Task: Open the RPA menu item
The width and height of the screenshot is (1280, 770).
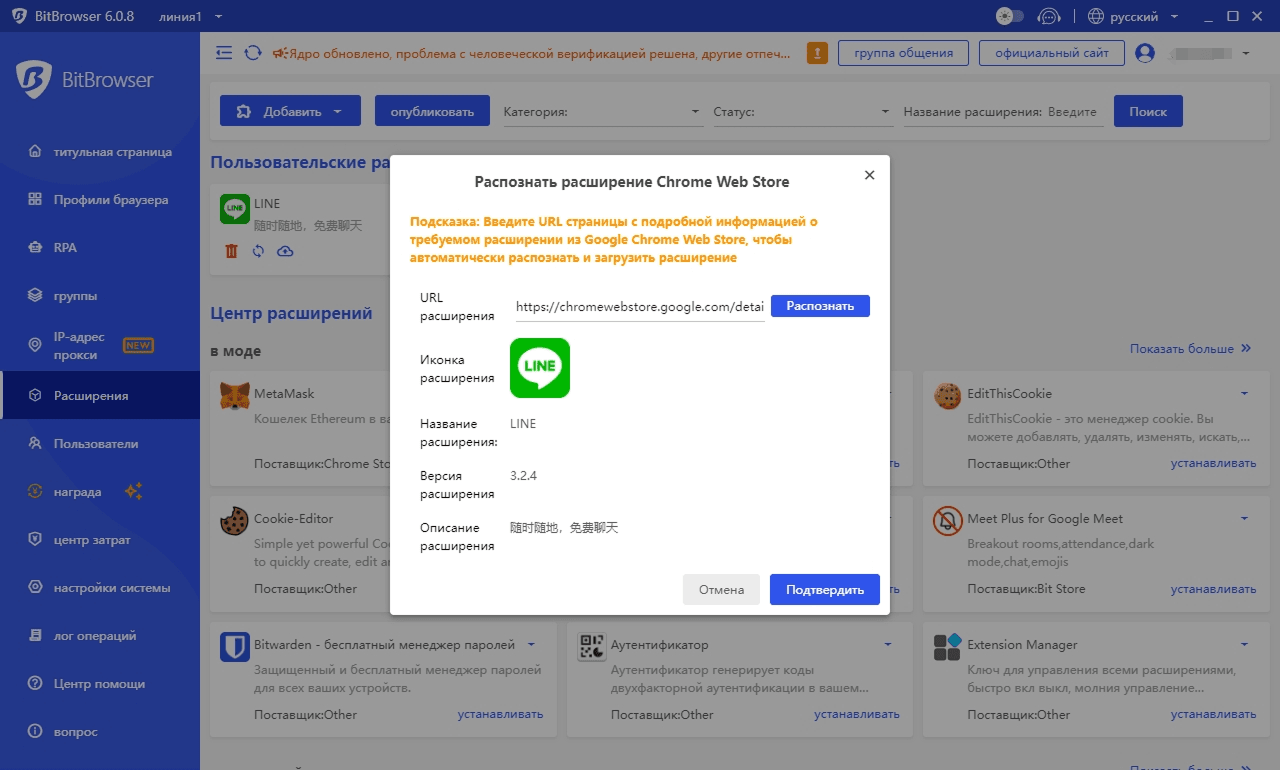Action: coord(100,248)
